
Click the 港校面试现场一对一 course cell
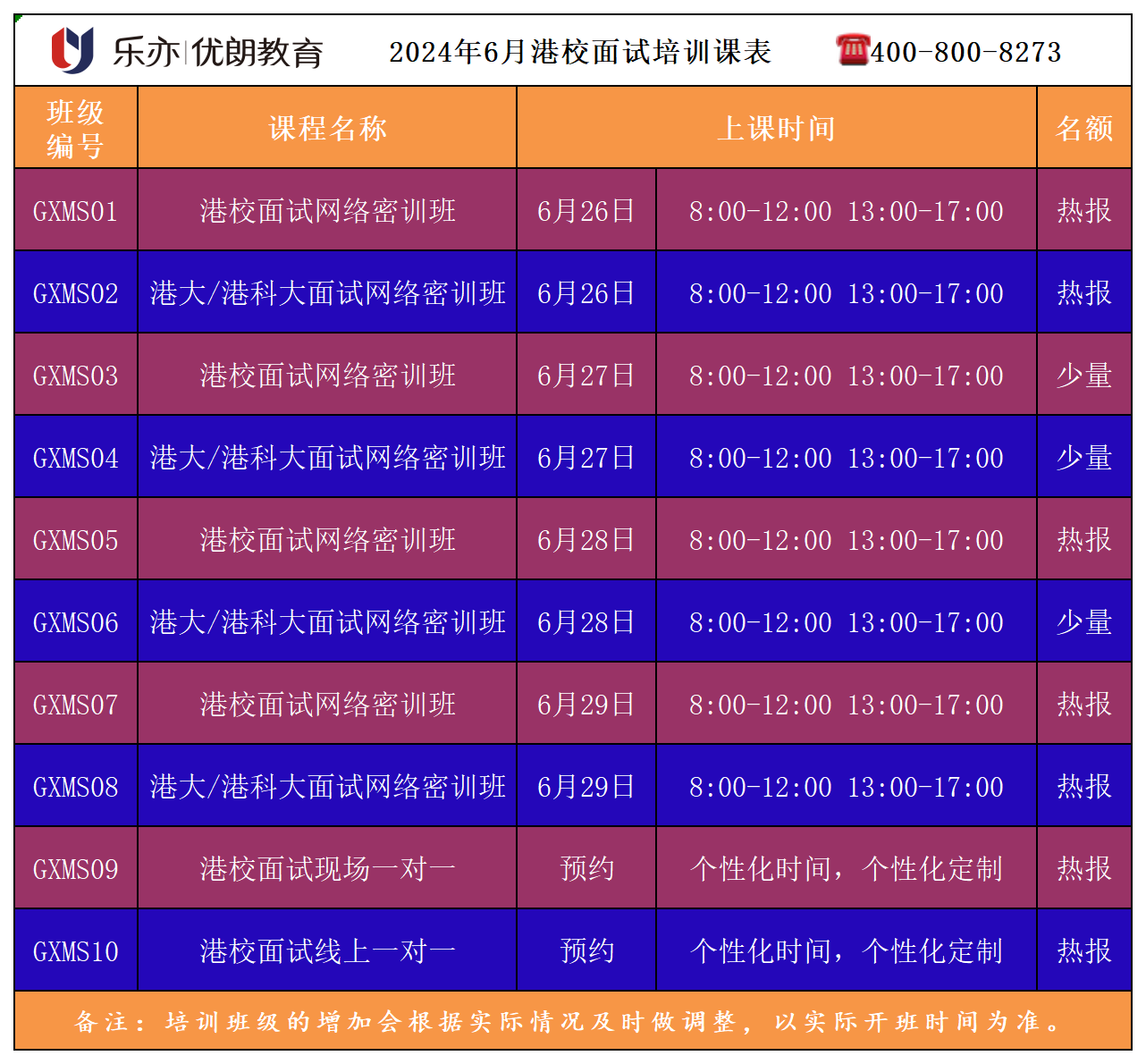click(x=327, y=869)
